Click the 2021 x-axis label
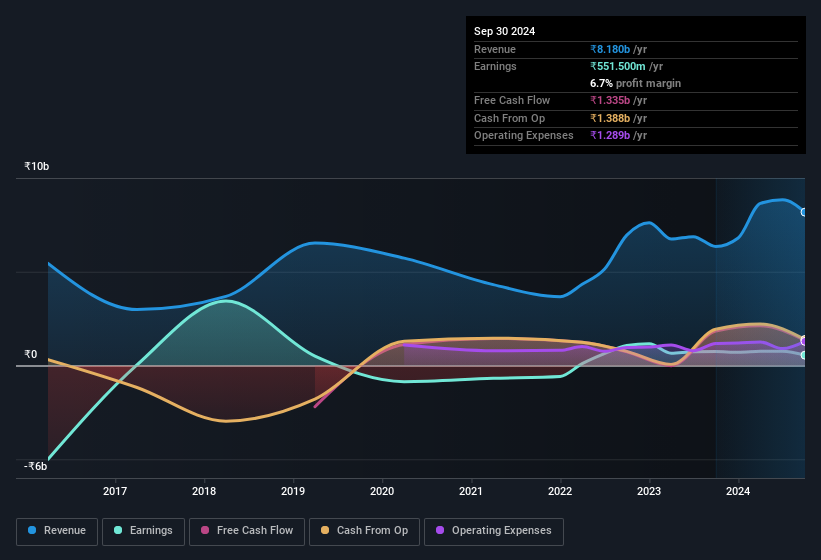Image resolution: width=821 pixels, height=560 pixels. pos(471,491)
